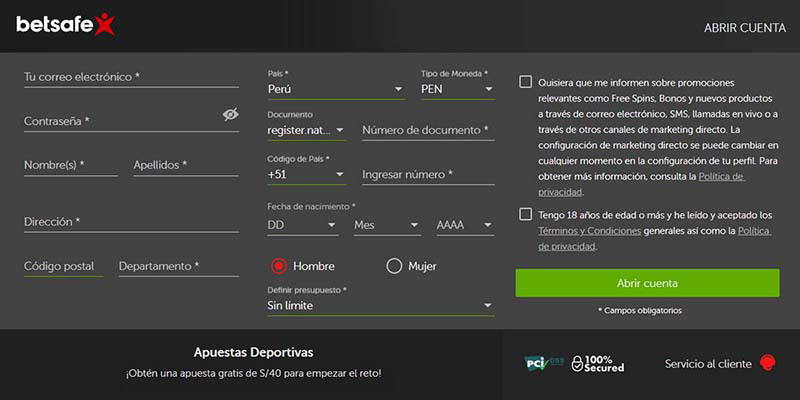
Task: Click the free bet S/40 promotion text
Action: [x=254, y=373]
